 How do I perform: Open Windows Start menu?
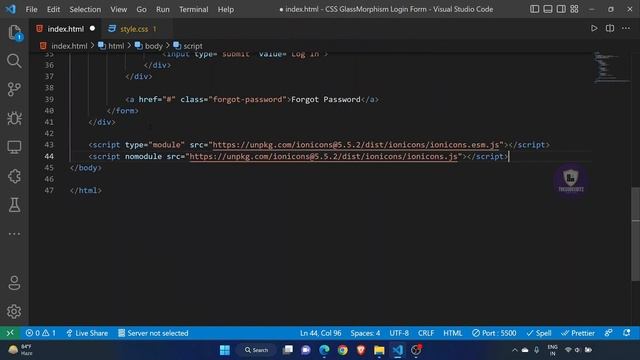225,350
